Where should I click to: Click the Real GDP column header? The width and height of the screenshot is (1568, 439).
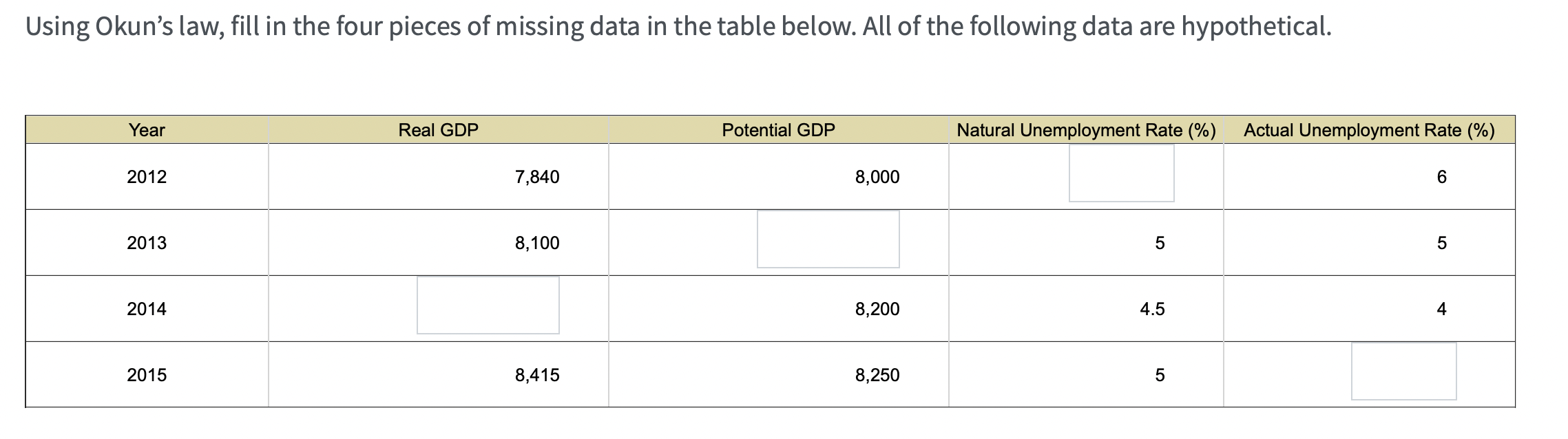[439, 130]
